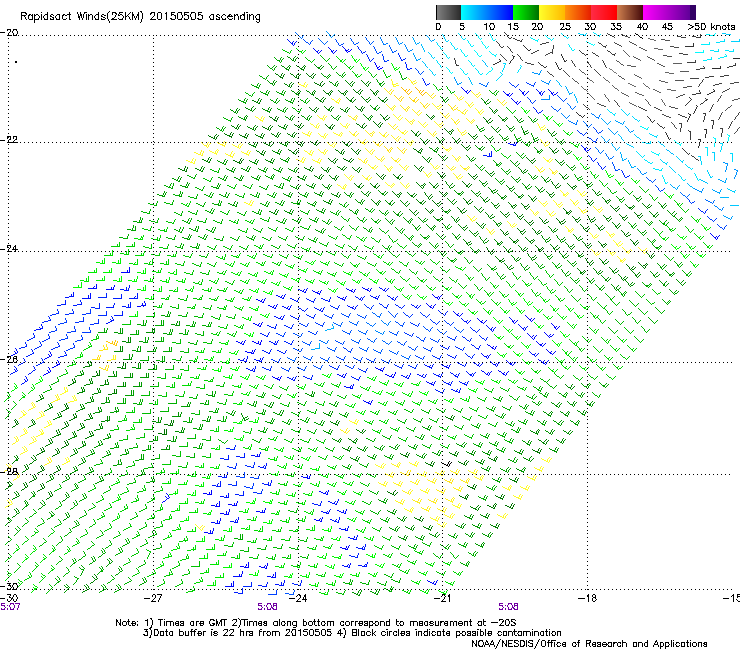Click the -27 longitude label on bottom axis
Image resolution: width=740 pixels, height=650 pixels.
tap(153, 599)
